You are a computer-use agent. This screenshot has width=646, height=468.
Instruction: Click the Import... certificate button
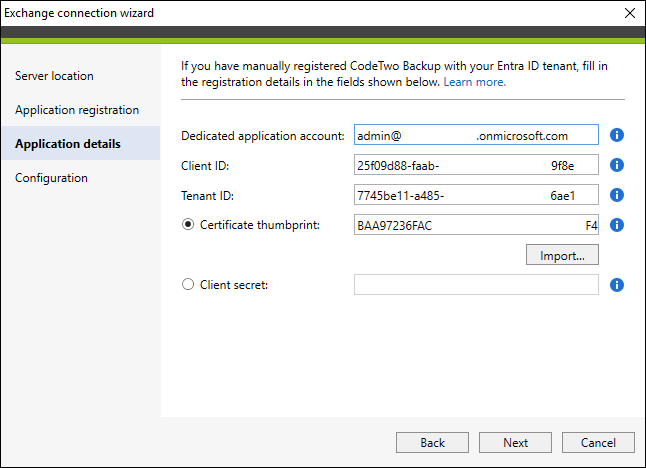click(562, 255)
